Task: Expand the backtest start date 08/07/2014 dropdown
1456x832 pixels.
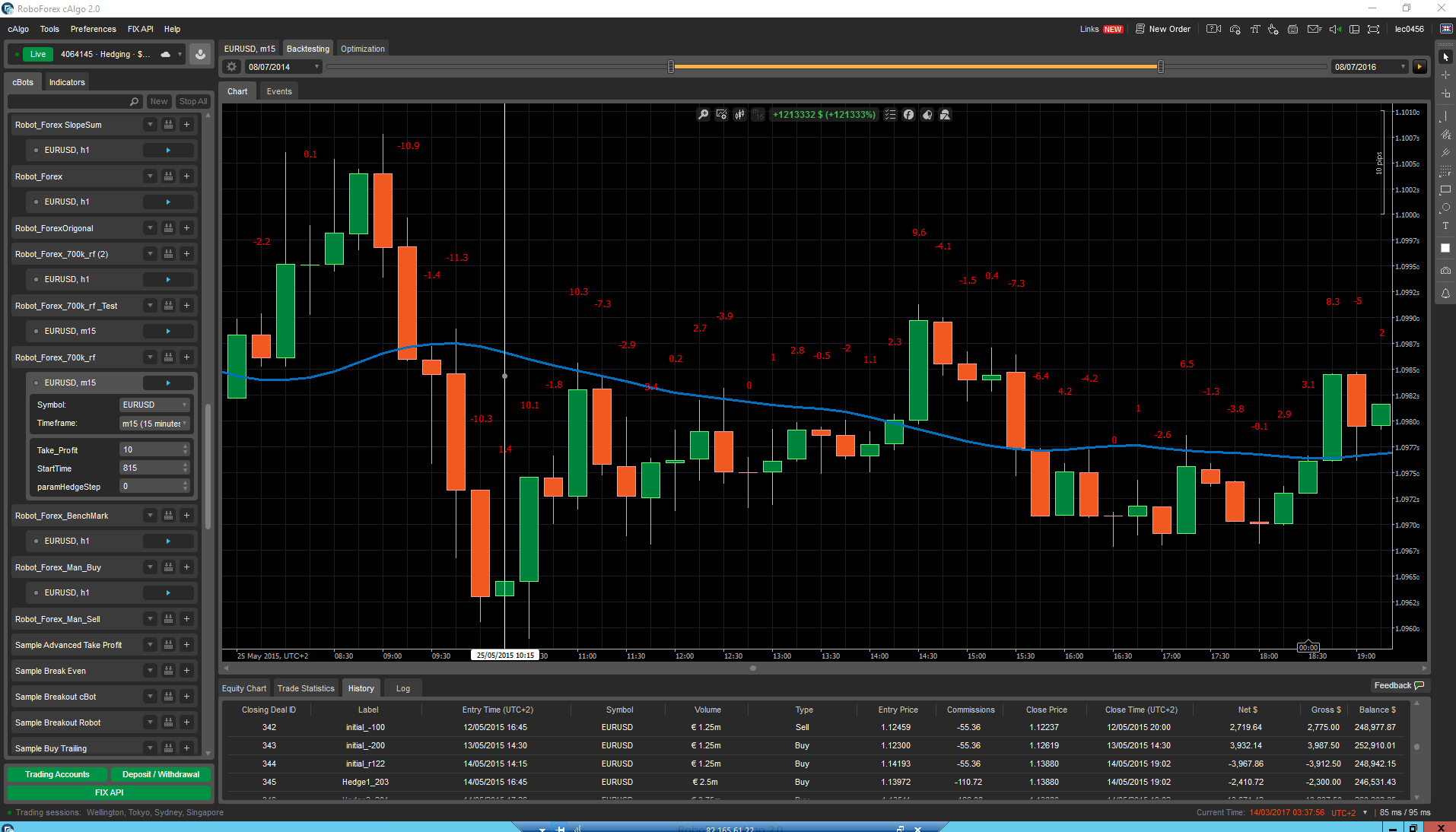Action: point(316,67)
